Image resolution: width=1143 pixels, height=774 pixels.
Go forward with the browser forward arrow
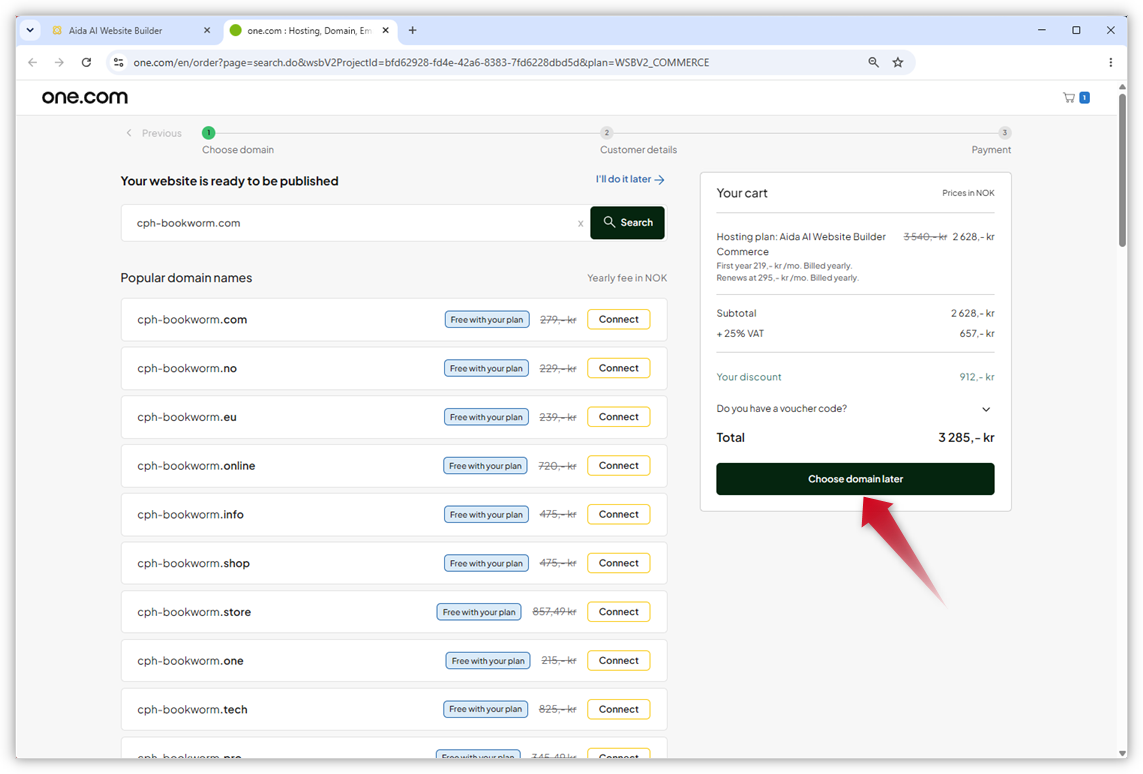coord(59,63)
